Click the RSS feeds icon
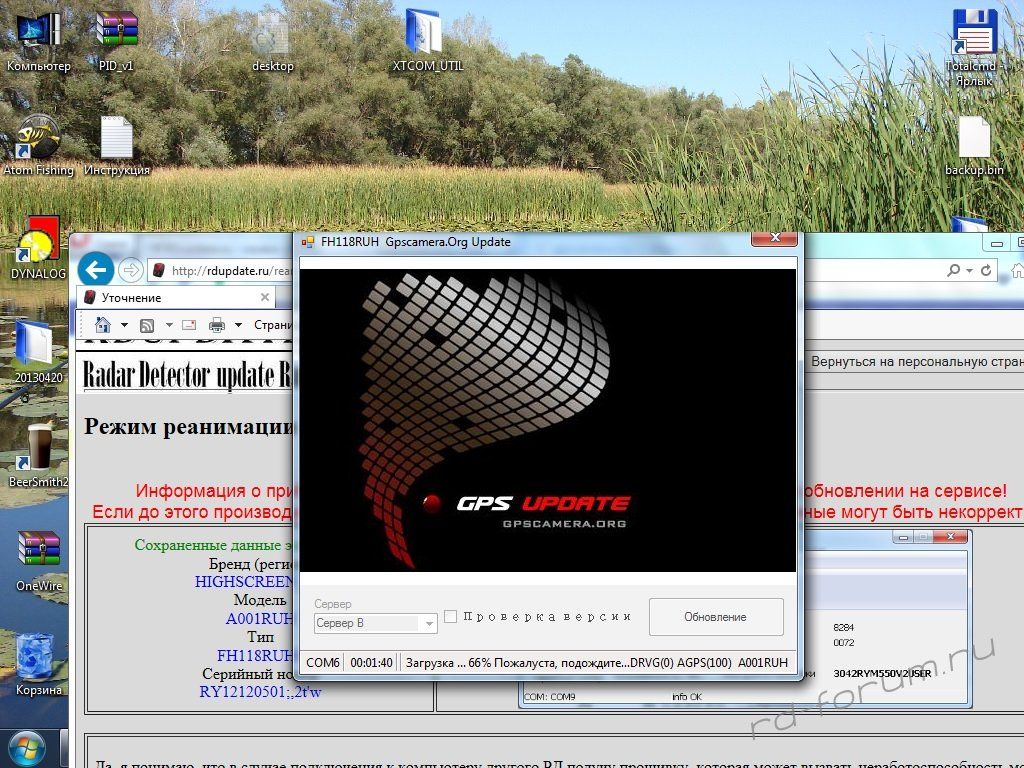 coord(146,325)
